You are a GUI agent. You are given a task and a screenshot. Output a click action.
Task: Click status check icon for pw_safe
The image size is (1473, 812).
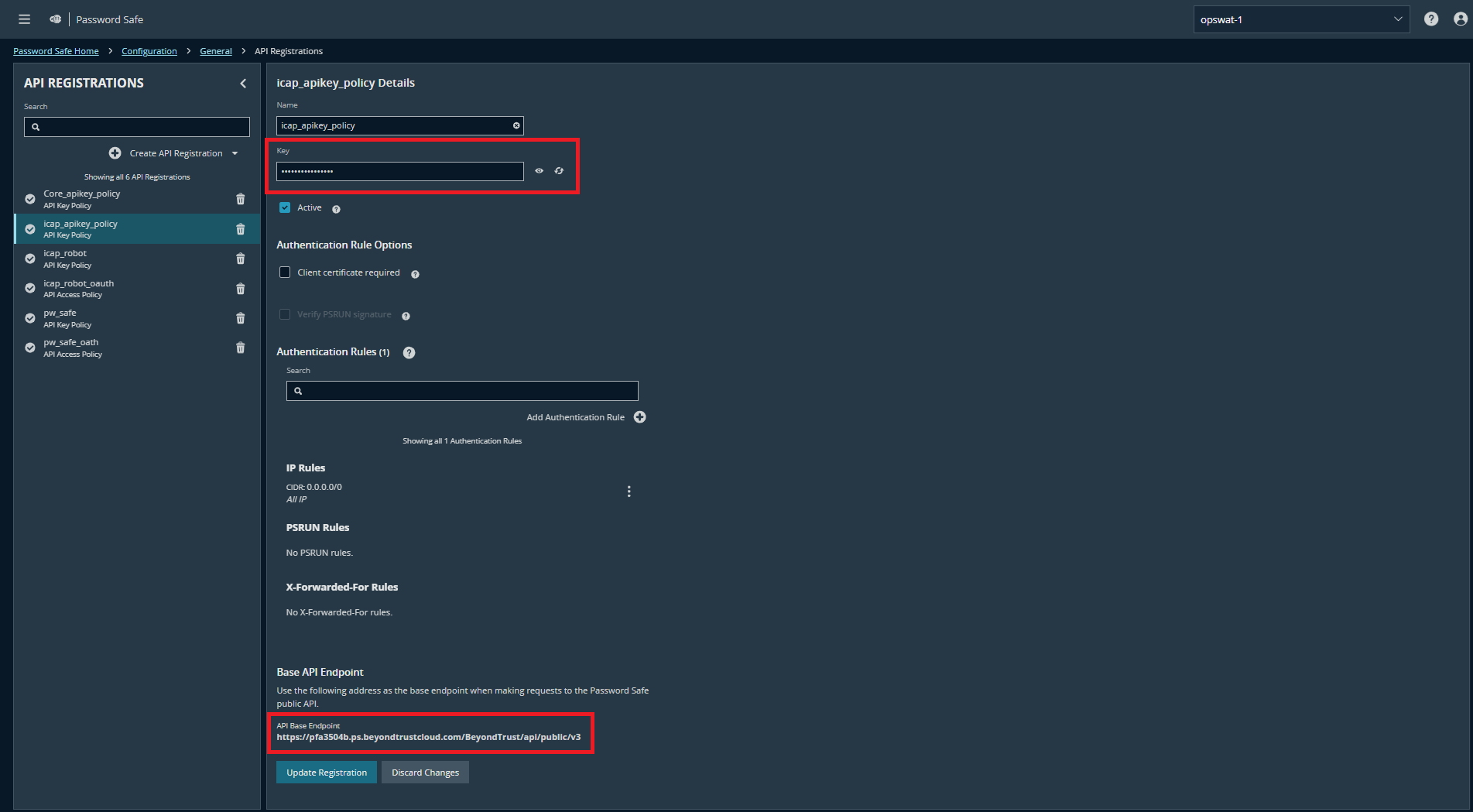click(x=30, y=318)
